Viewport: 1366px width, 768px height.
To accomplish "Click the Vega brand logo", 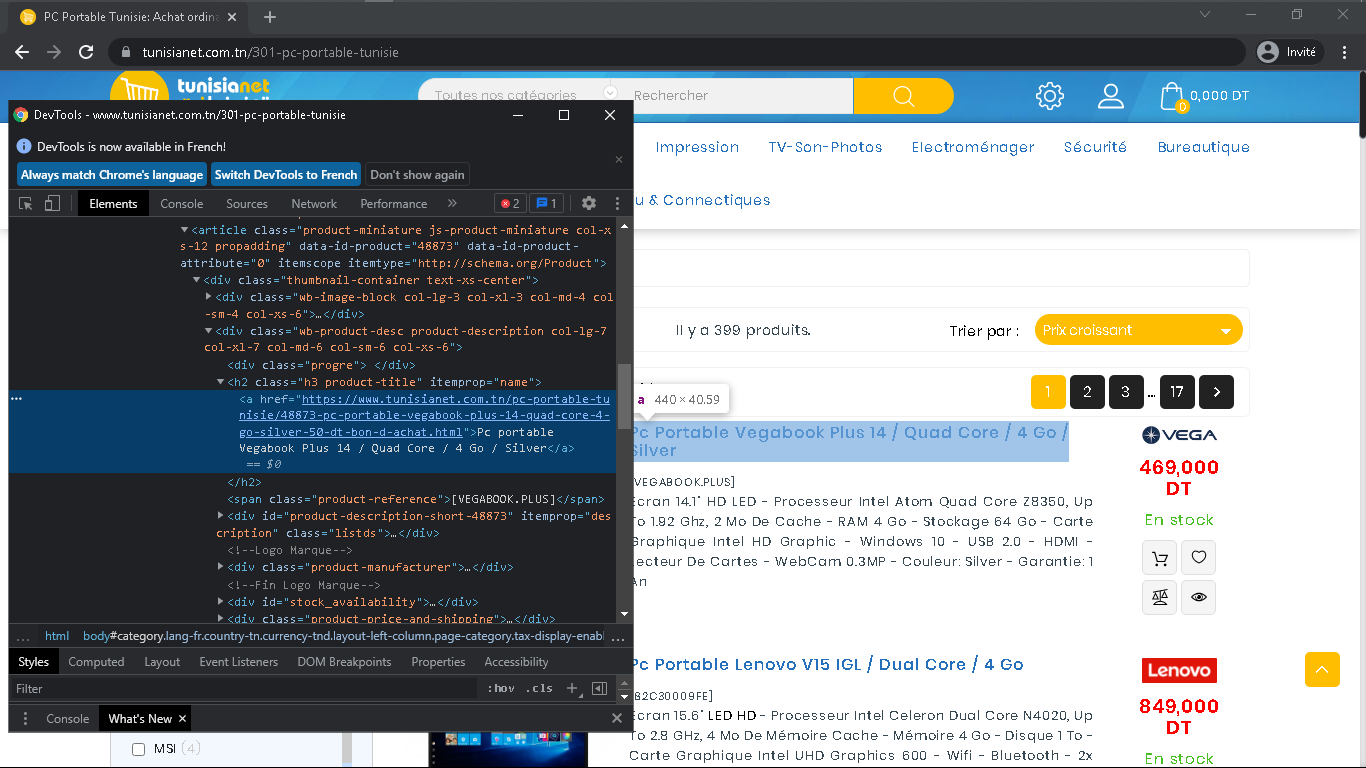I will point(1179,435).
